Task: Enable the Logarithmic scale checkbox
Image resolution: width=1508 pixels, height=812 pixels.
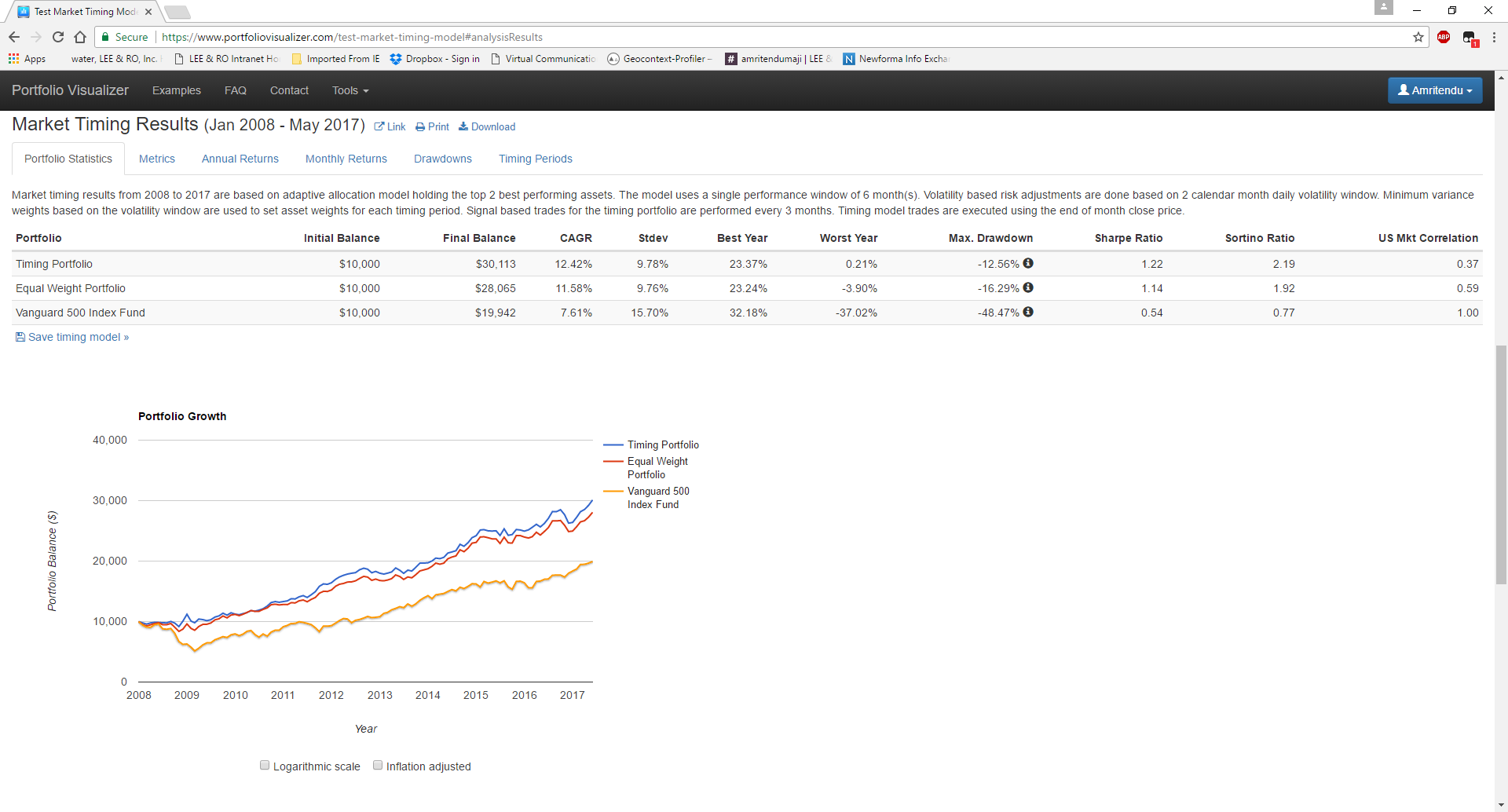Action: click(265, 765)
